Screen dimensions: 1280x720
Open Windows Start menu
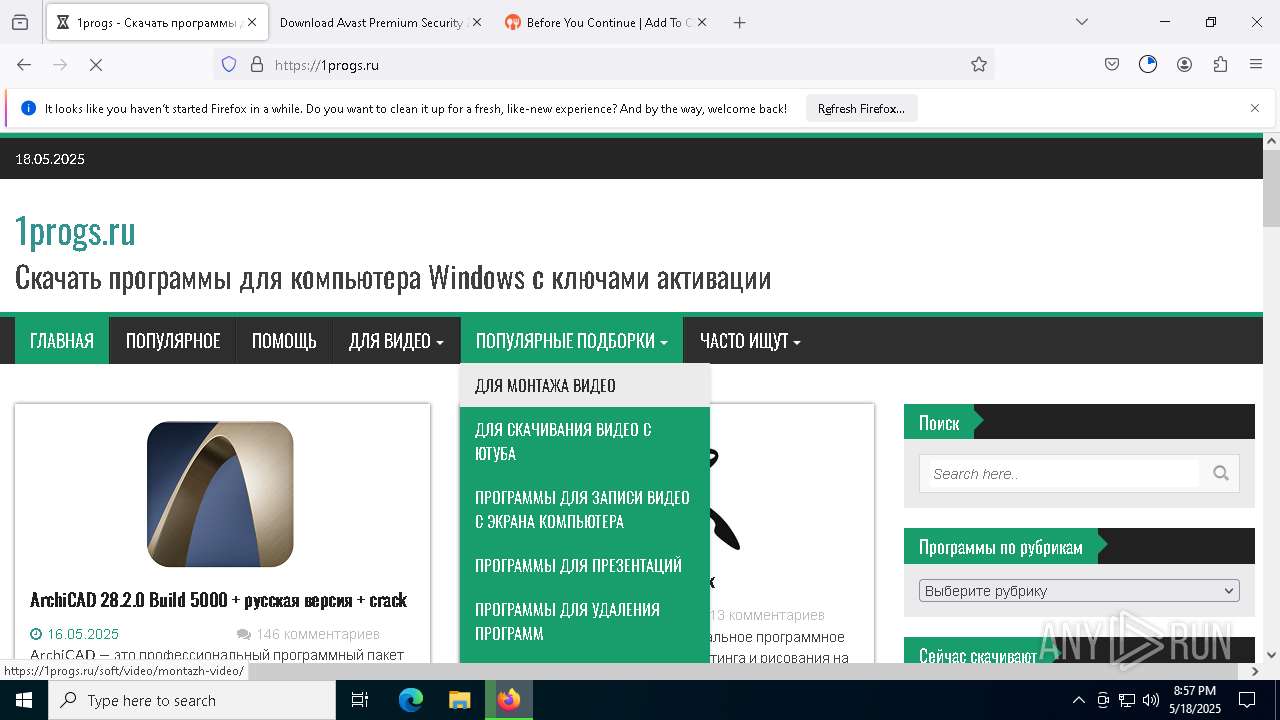click(x=24, y=700)
